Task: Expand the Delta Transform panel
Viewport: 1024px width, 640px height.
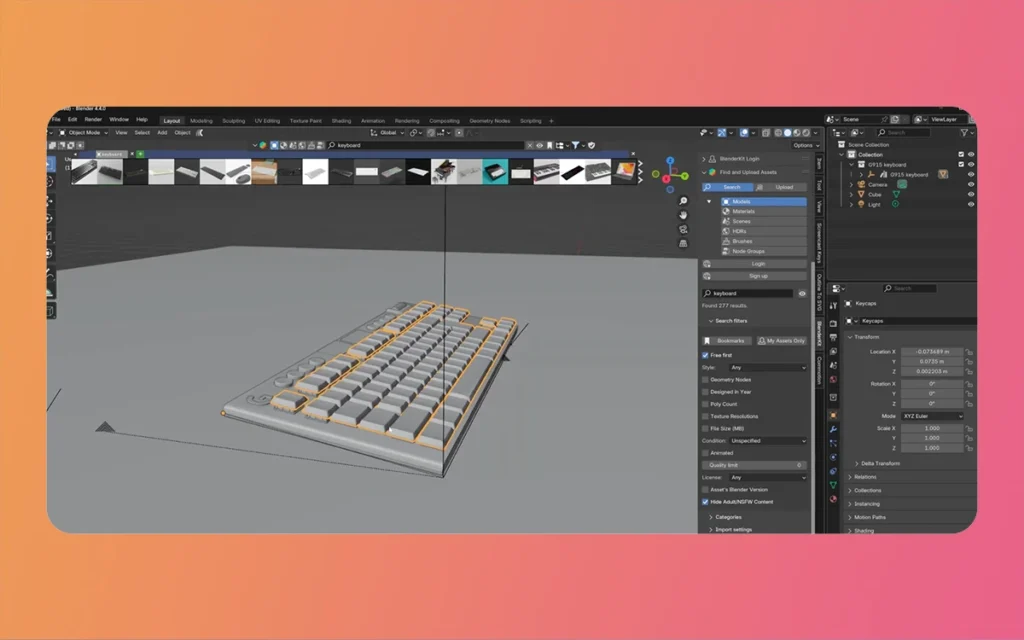Action: [x=880, y=463]
